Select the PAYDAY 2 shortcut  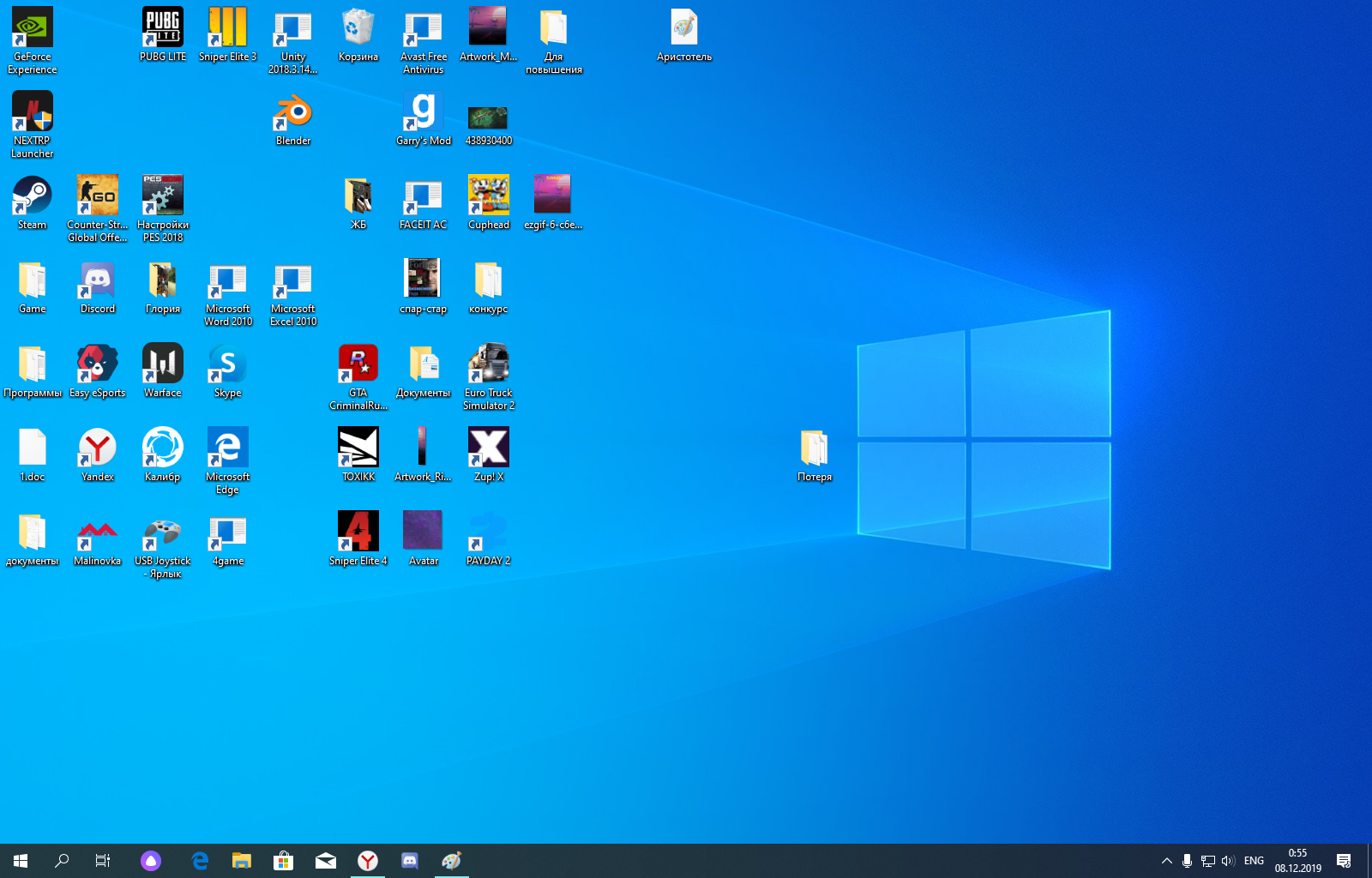(489, 538)
